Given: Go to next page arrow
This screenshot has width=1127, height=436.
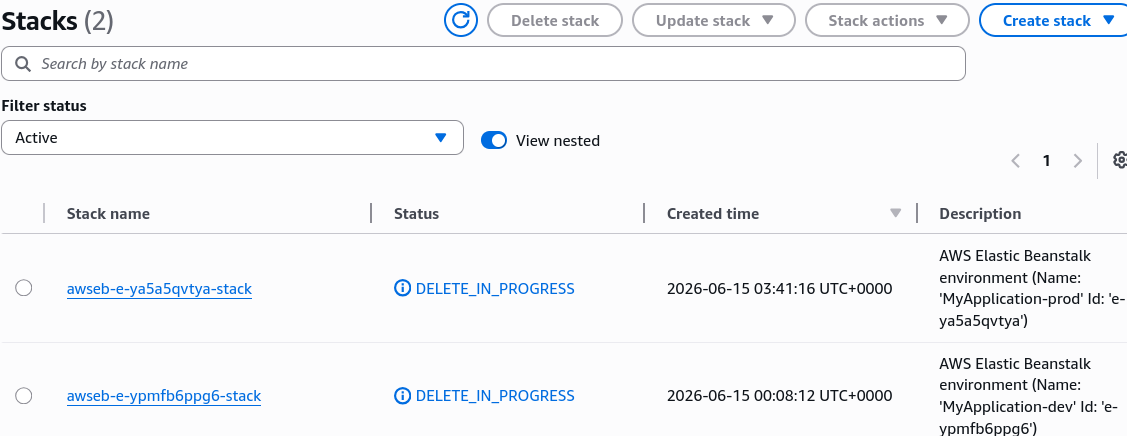Looking at the screenshot, I should pos(1077,161).
